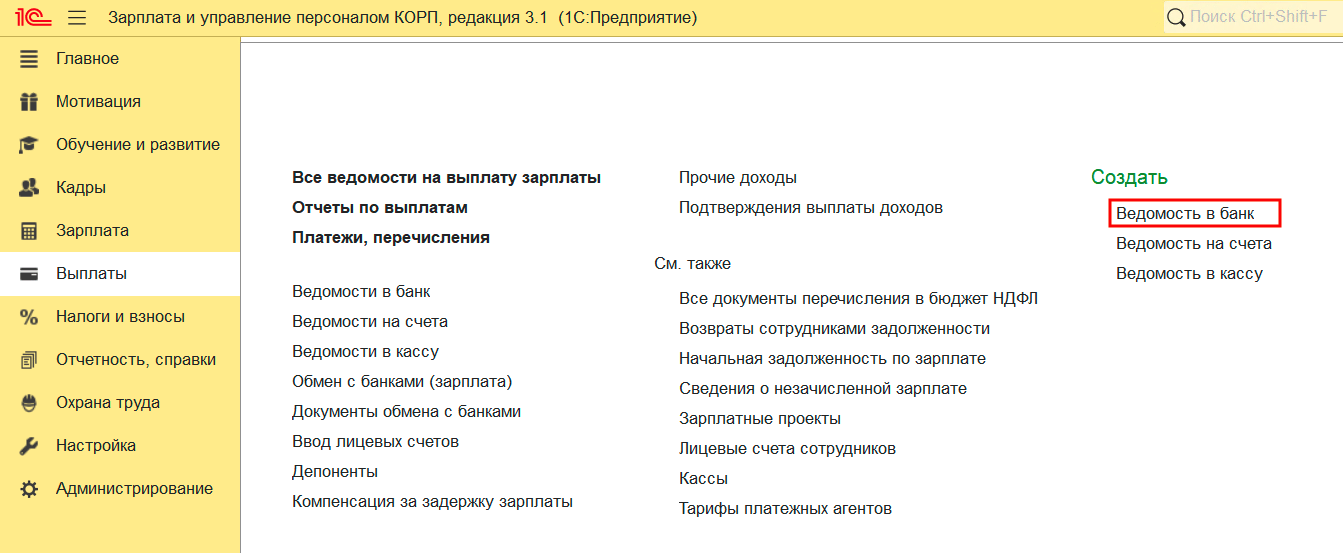Click the Настройка wrench icon
This screenshot has width=1343, height=553.
pyautogui.click(x=29, y=446)
